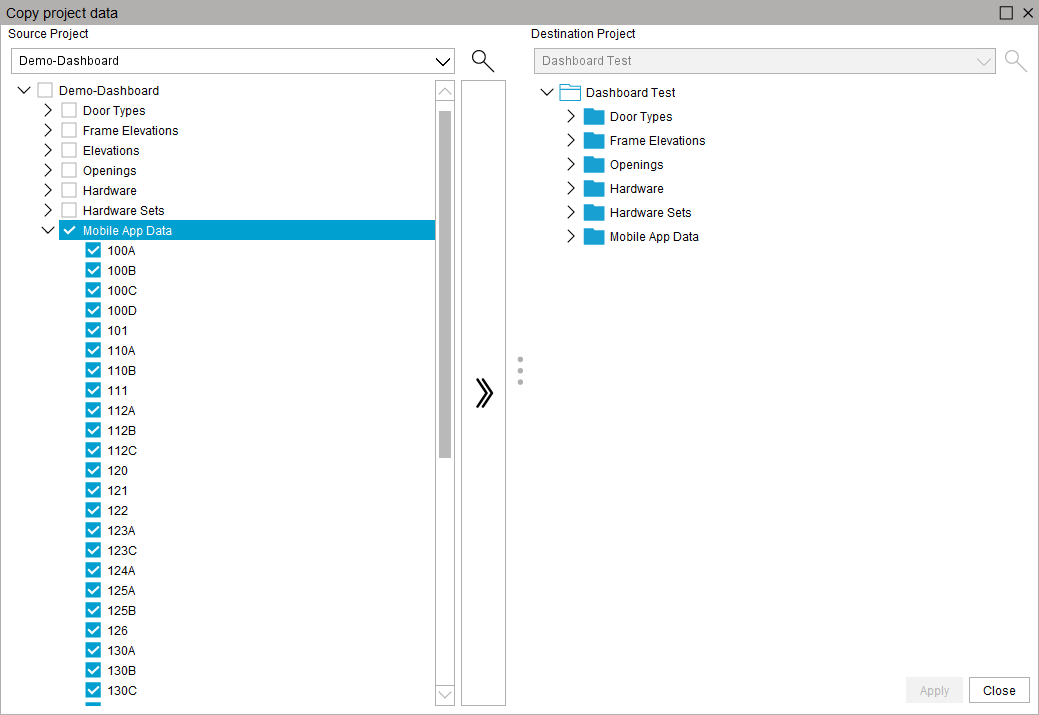This screenshot has width=1039, height=715.
Task: Collapse the Mobile App Data node in source
Action: [x=47, y=230]
